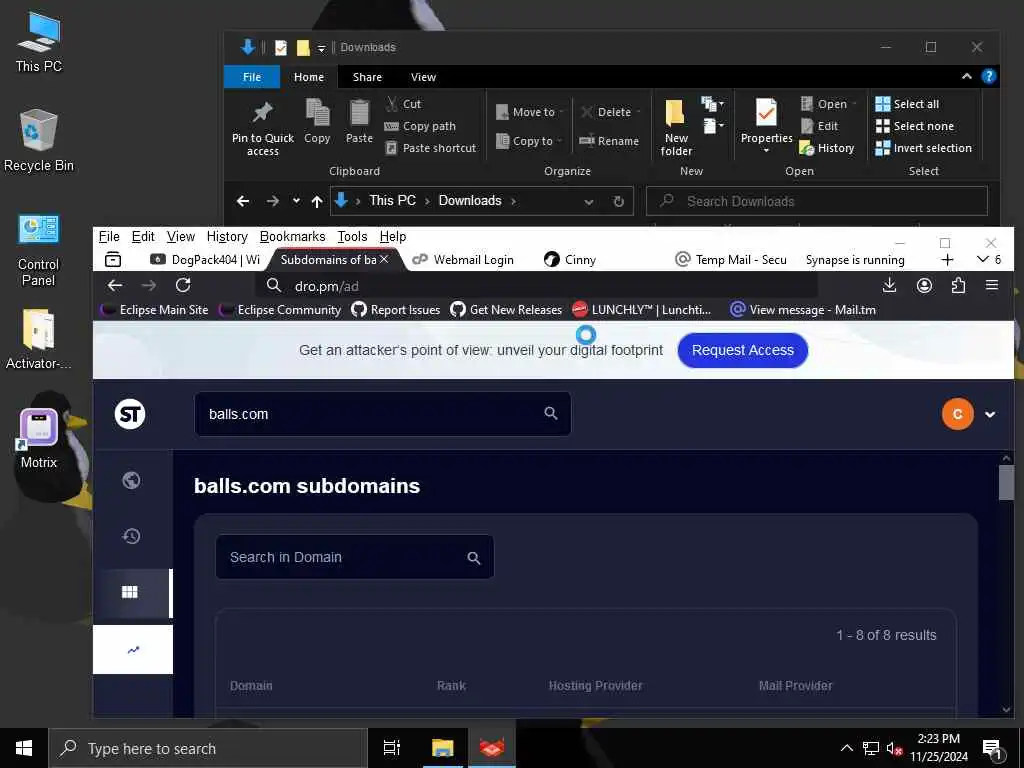Click the SecurityTrails ST logo
The height and width of the screenshot is (768, 1024).
pos(130,414)
